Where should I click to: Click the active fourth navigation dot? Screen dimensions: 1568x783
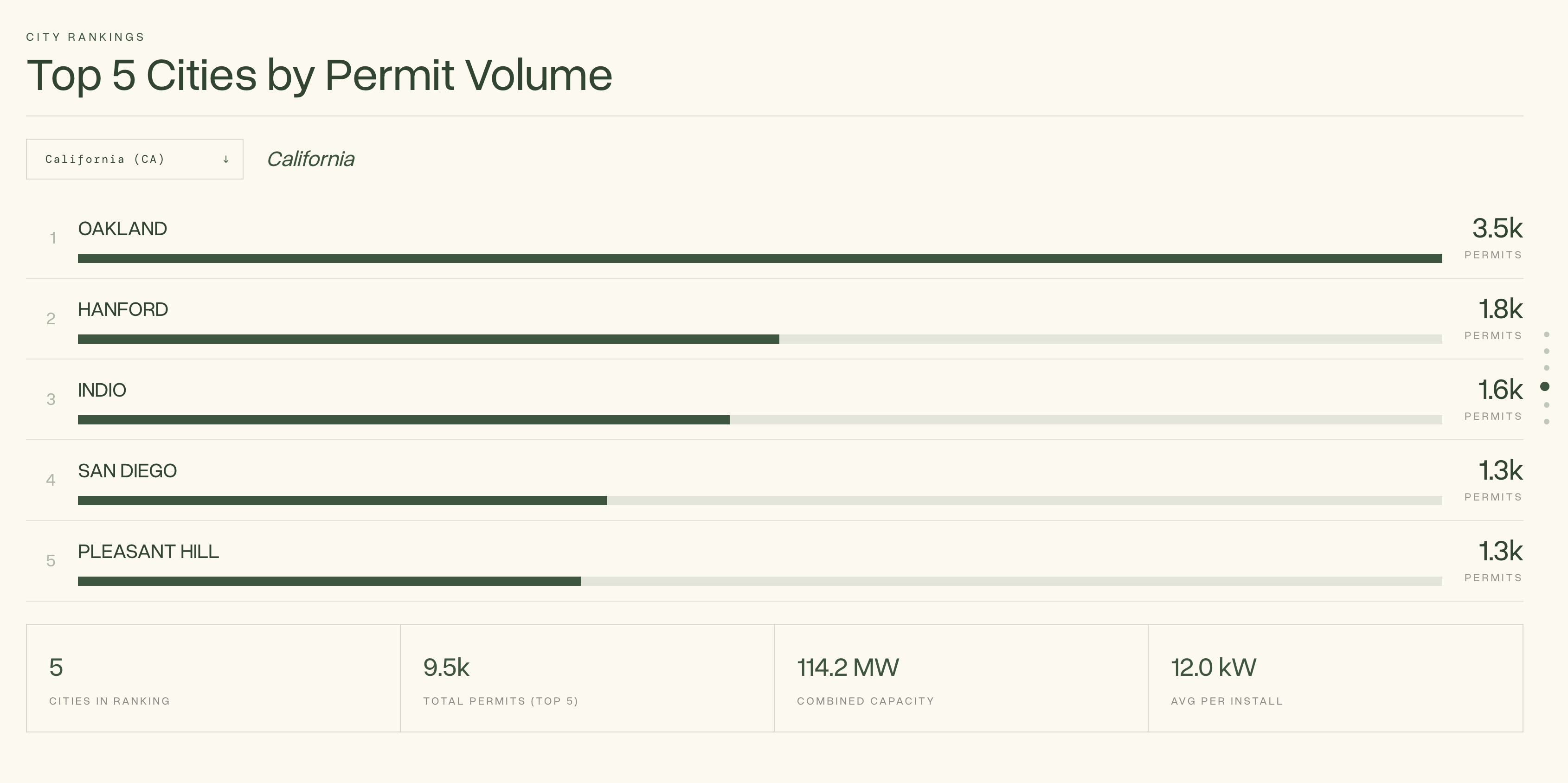click(1545, 386)
